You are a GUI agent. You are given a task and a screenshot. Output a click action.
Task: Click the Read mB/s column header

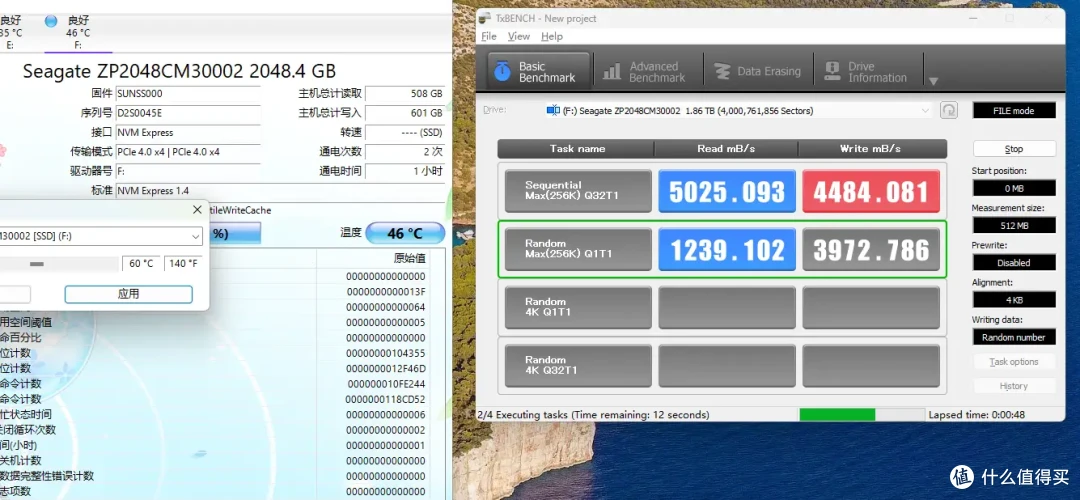pyautogui.click(x=726, y=149)
